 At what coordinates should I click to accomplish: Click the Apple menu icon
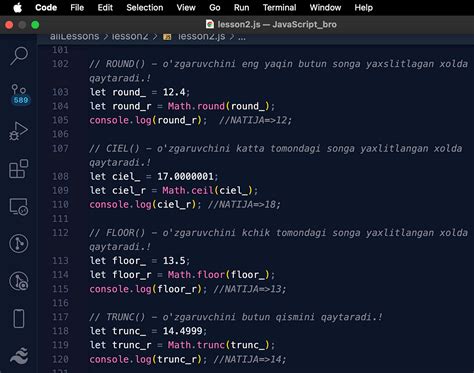pyautogui.click(x=18, y=7)
